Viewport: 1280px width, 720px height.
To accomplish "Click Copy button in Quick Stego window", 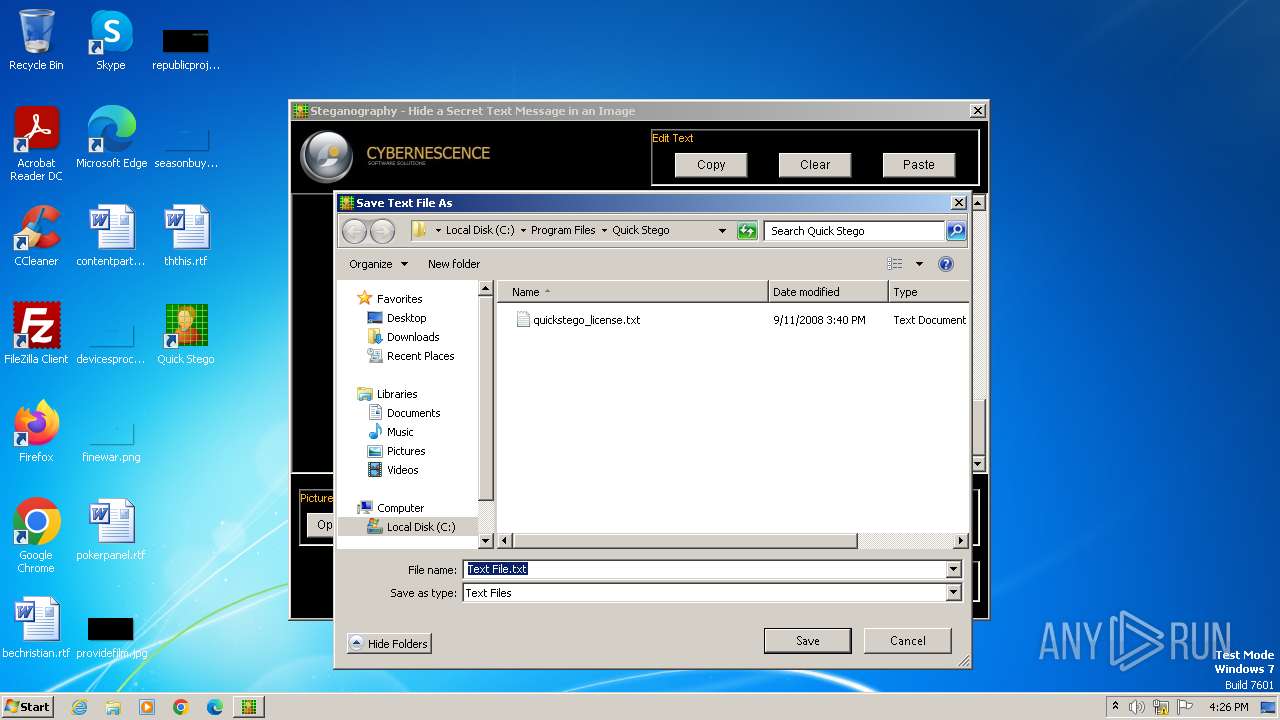I will pos(711,165).
